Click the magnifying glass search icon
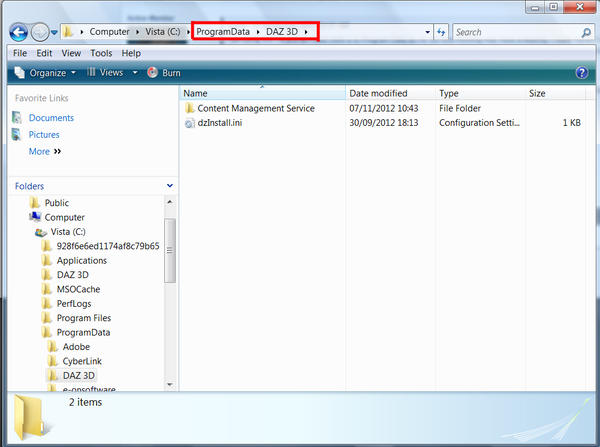 (586, 33)
